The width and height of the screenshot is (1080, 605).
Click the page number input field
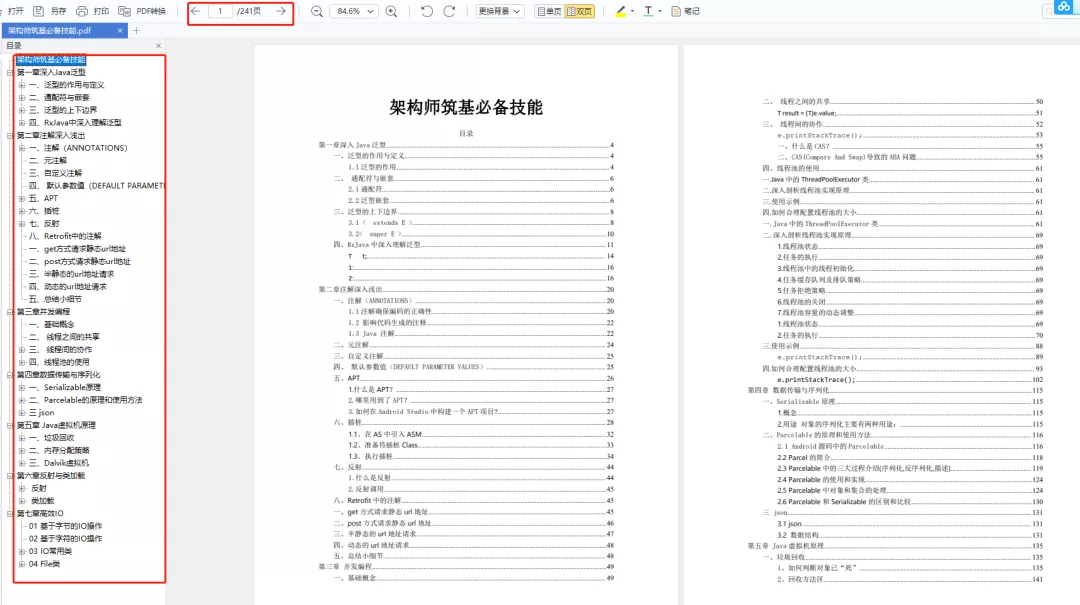tap(221, 12)
